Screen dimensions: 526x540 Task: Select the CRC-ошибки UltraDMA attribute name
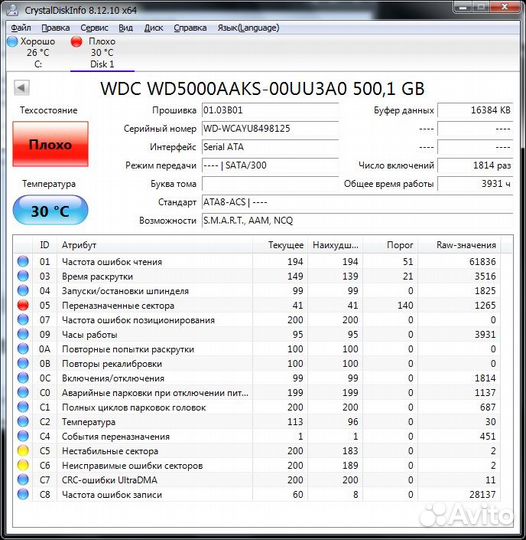(x=110, y=480)
